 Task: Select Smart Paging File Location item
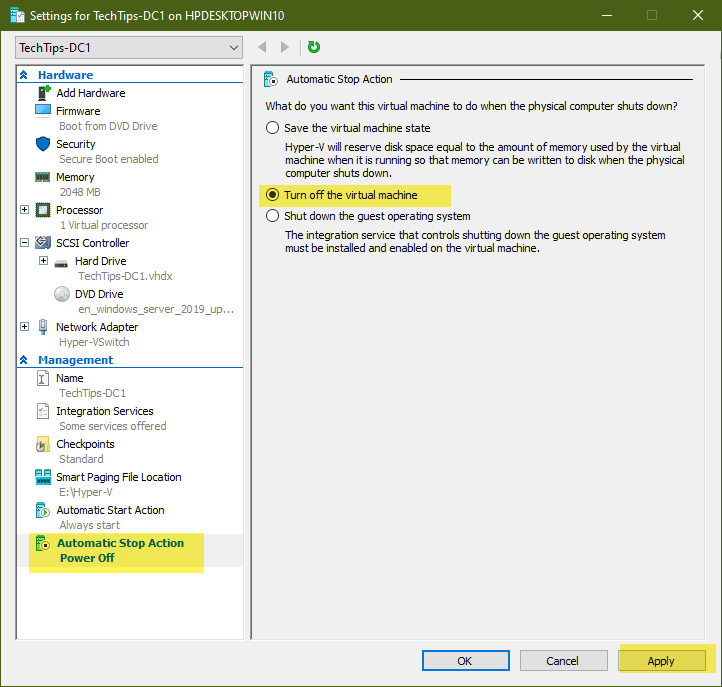[x=118, y=477]
